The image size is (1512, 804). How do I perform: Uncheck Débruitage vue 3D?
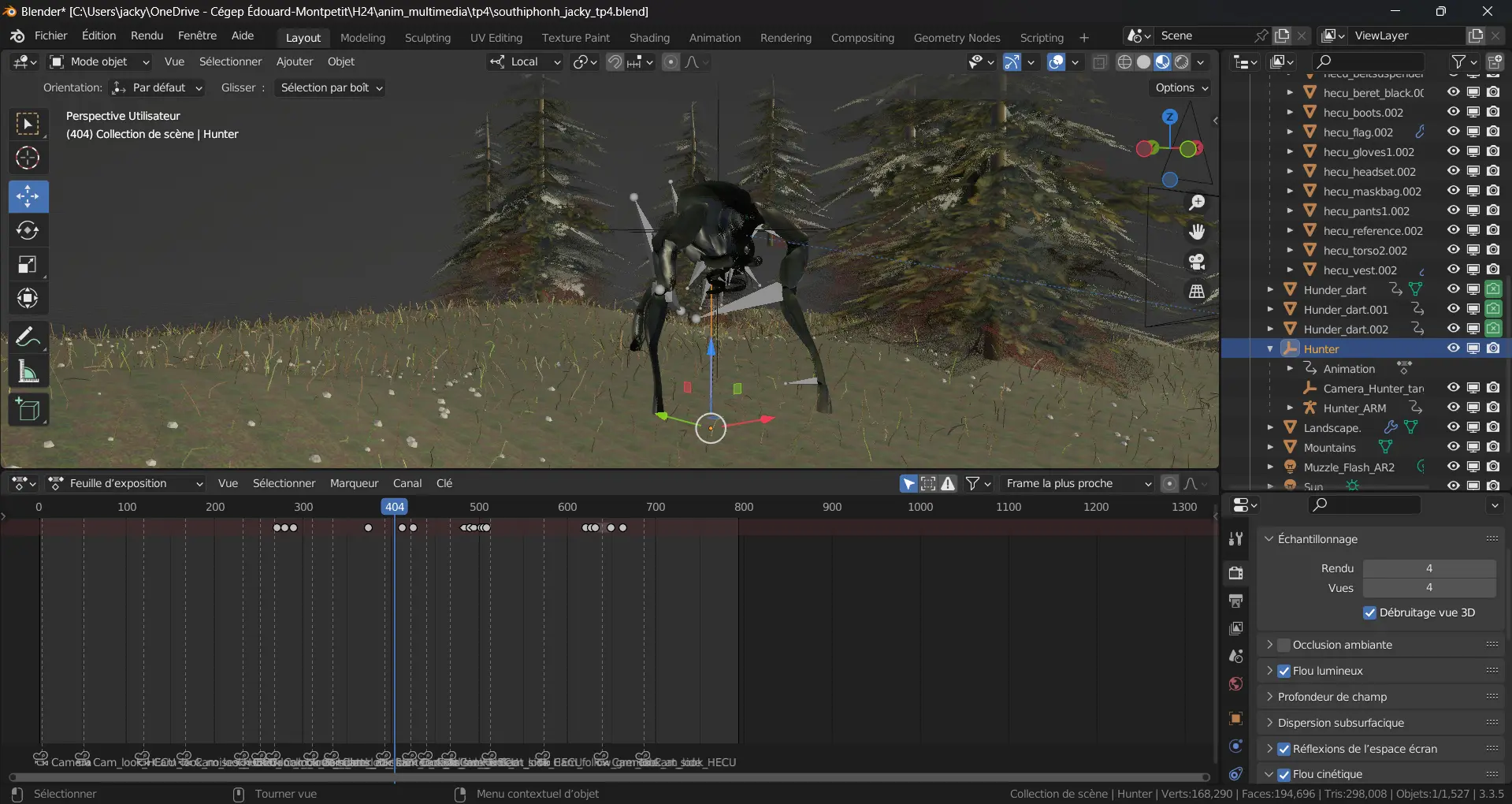1370,612
